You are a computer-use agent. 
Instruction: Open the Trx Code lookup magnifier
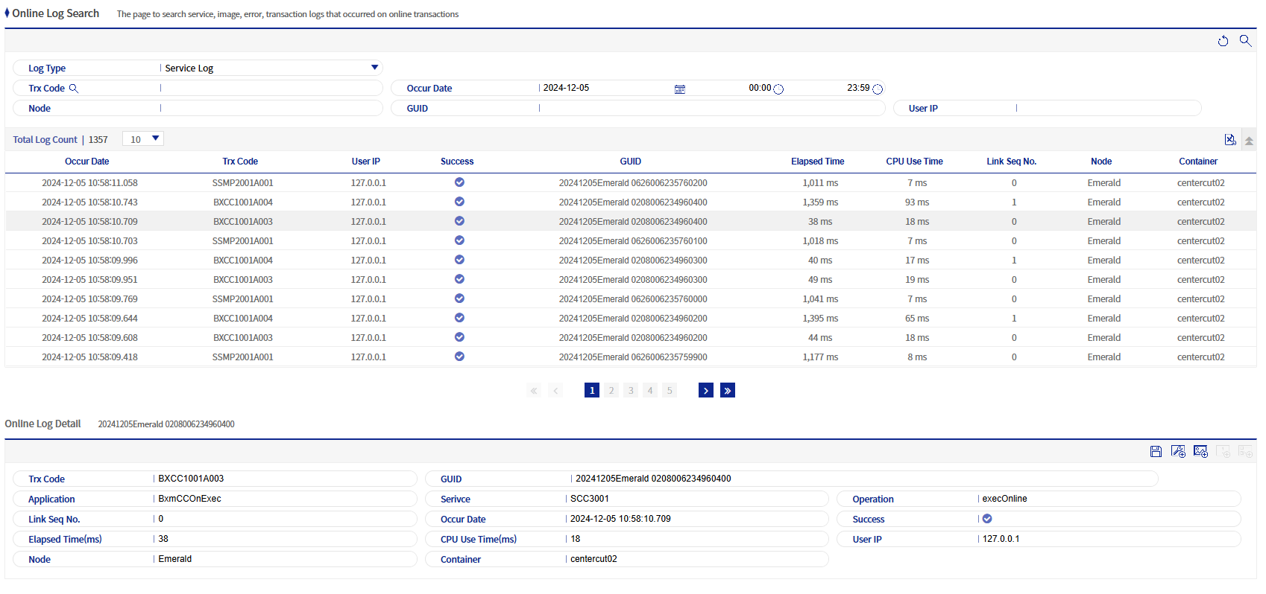[74, 88]
